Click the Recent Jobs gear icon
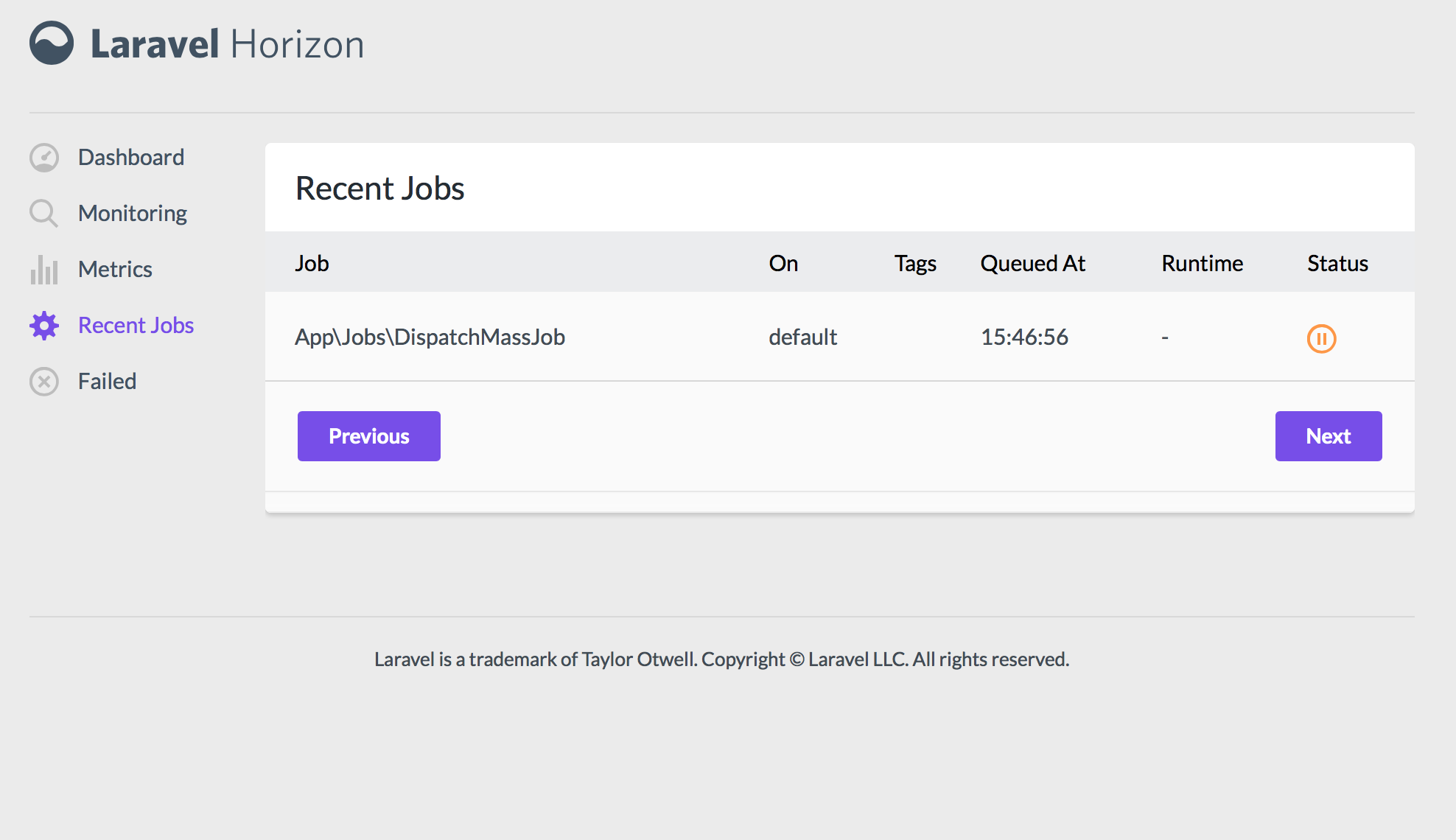 [43, 325]
